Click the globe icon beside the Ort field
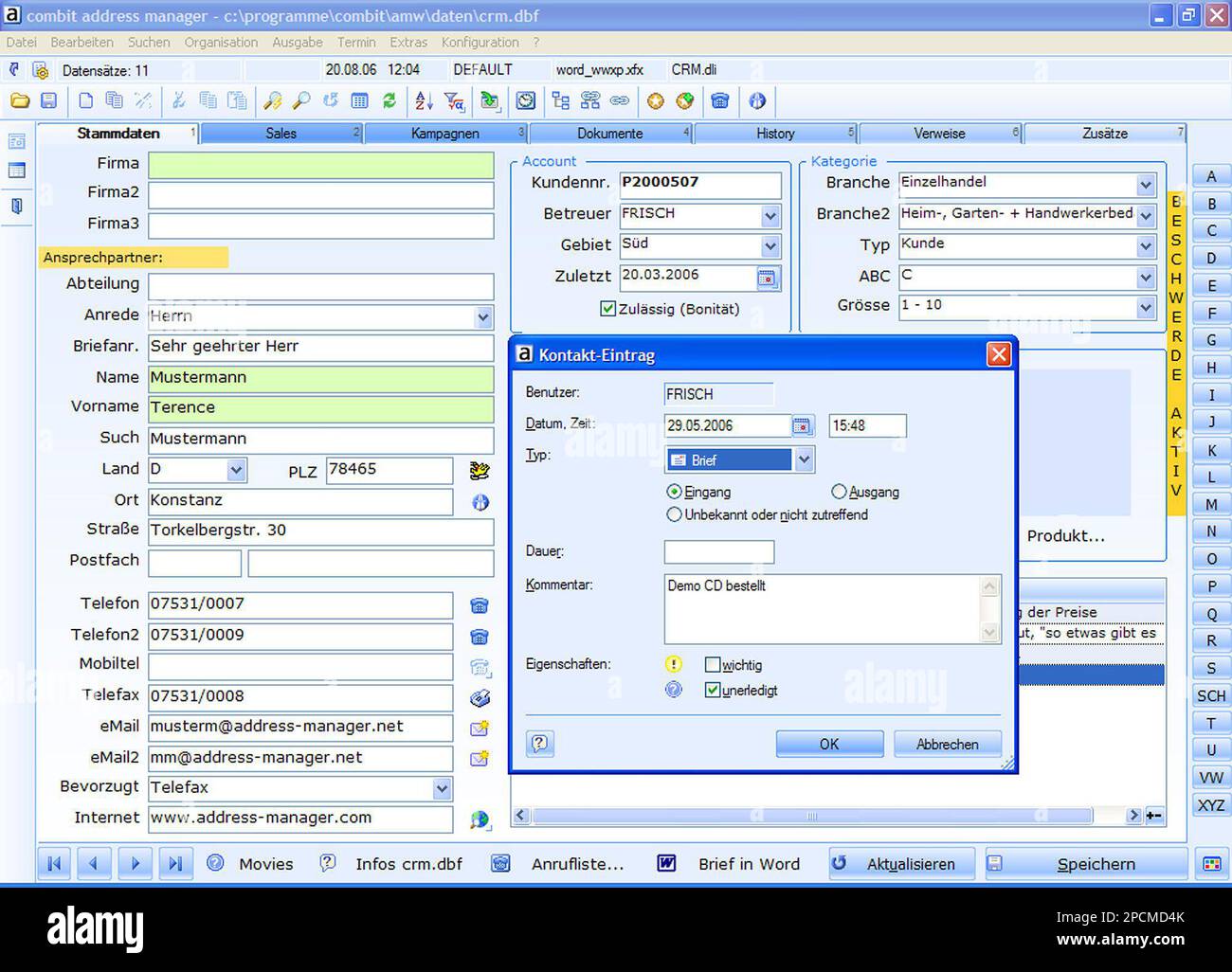The height and width of the screenshot is (972, 1232). (x=480, y=502)
